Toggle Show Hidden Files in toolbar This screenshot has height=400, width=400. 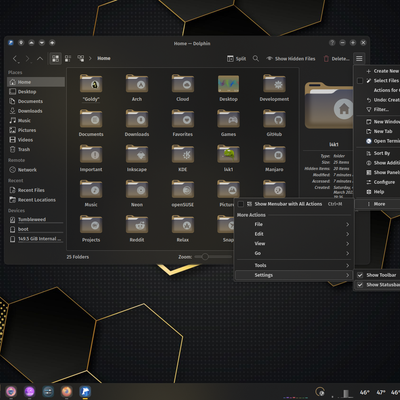pos(291,59)
